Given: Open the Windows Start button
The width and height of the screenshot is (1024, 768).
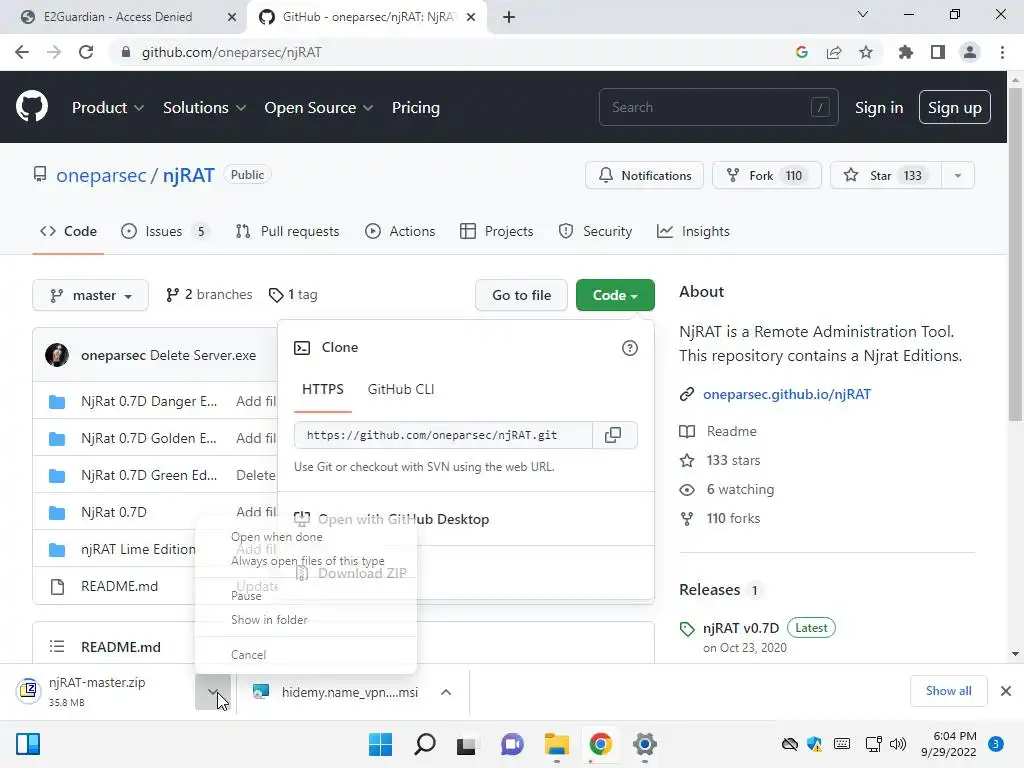Looking at the screenshot, I should 380,744.
